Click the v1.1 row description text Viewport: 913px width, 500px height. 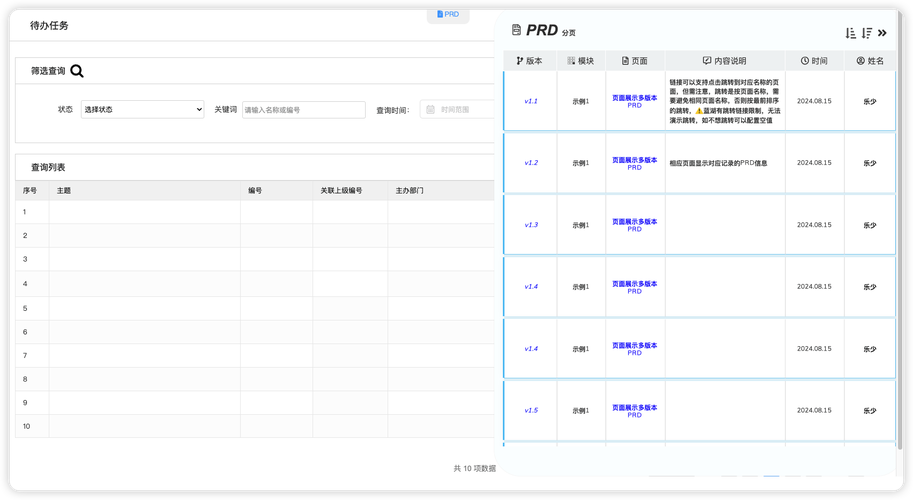tap(725, 101)
